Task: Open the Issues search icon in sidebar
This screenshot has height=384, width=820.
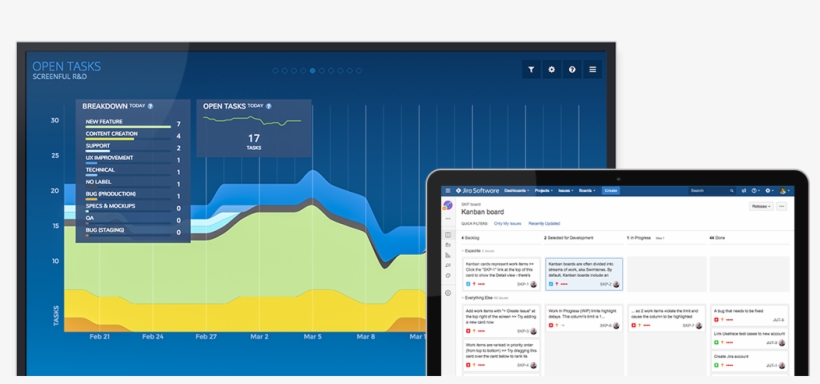Action: (448, 265)
